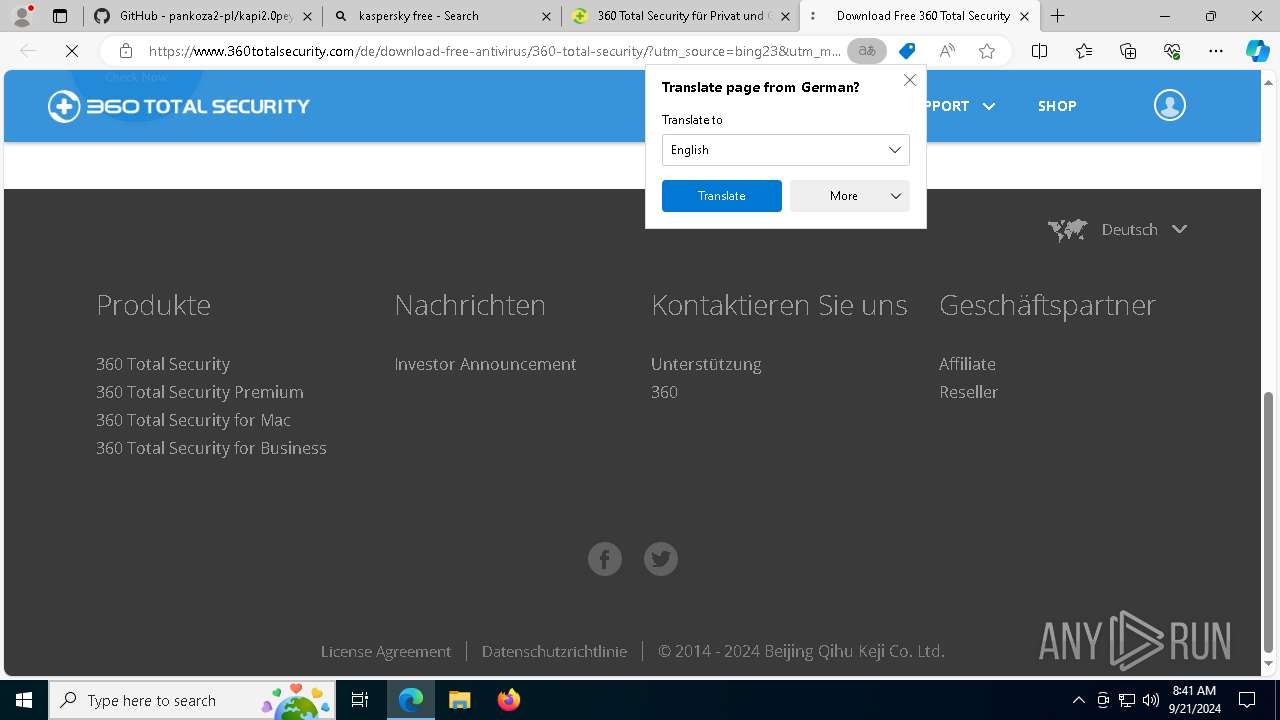The image size is (1280, 720).
Task: Open Read aloud icon
Action: (x=947, y=51)
